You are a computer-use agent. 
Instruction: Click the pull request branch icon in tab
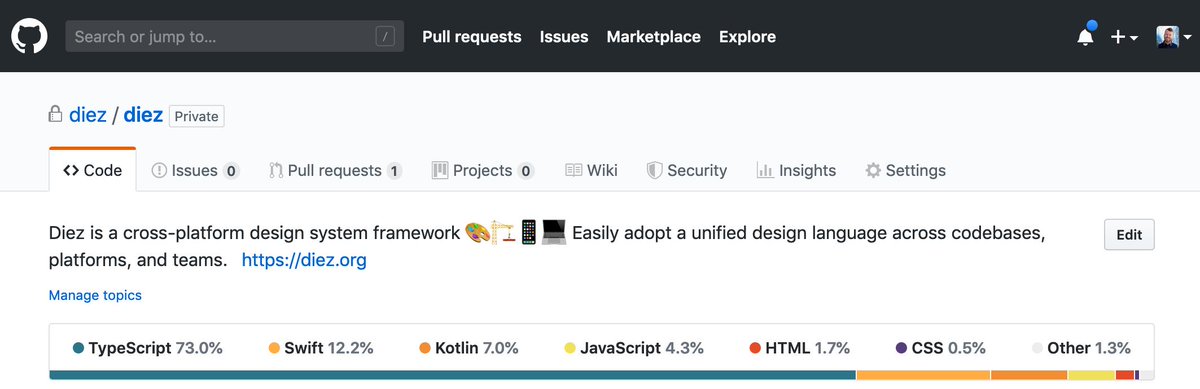[276, 170]
